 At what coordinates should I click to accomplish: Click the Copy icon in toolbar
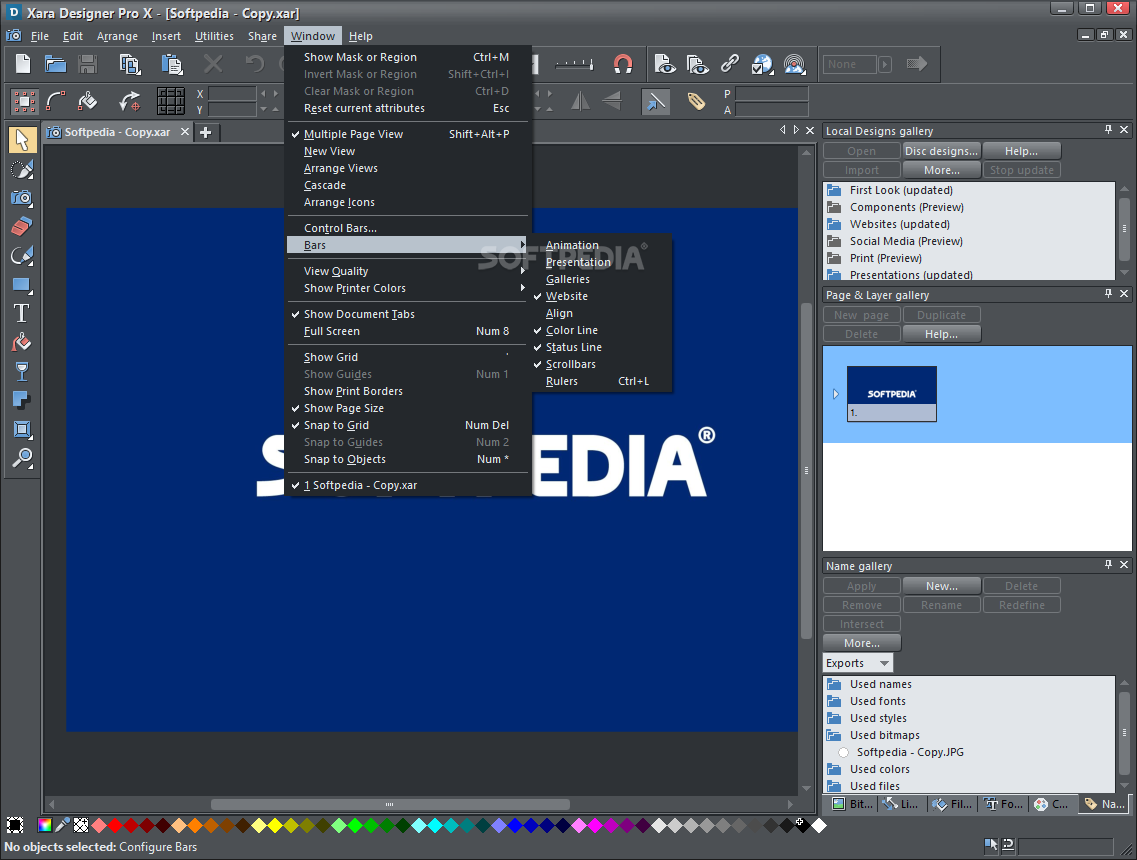pyautogui.click(x=130, y=64)
